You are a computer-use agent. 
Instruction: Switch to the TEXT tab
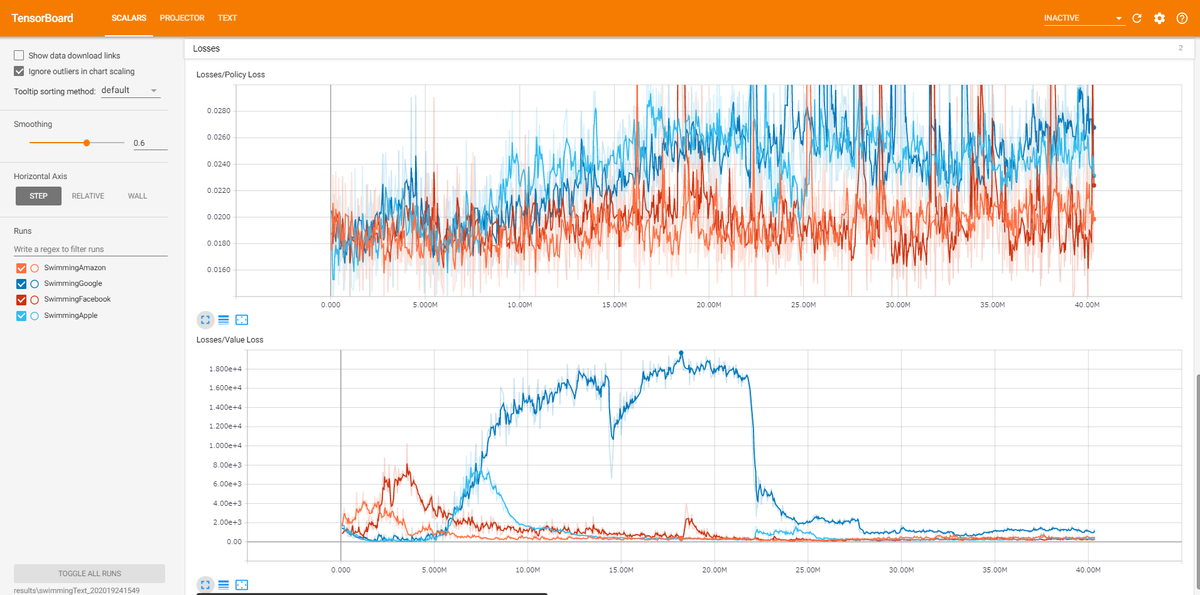(227, 18)
